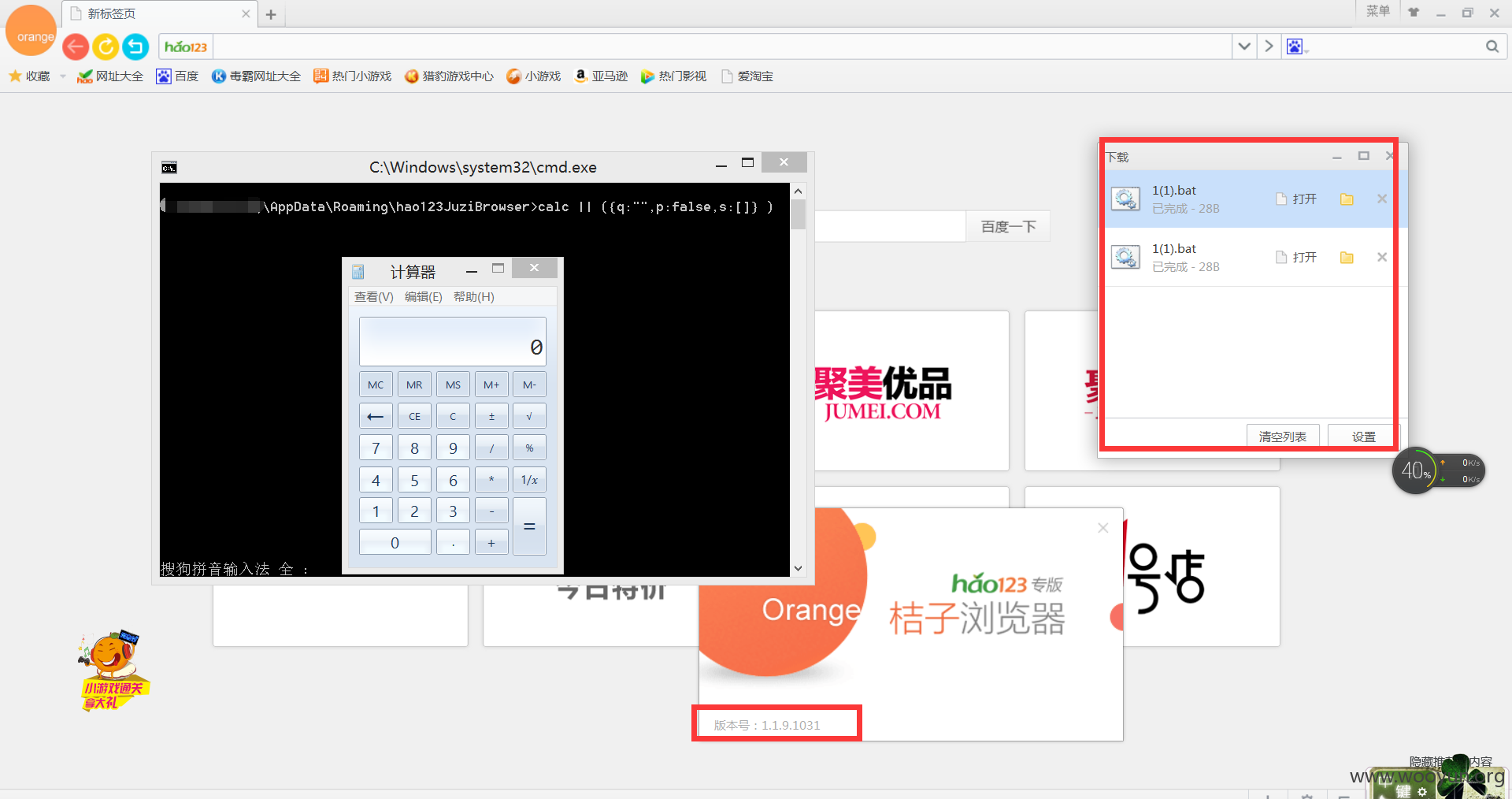This screenshot has height=799, width=1512.
Task: Open the 菜单 menu in browser title bar
Action: pos(1377,11)
